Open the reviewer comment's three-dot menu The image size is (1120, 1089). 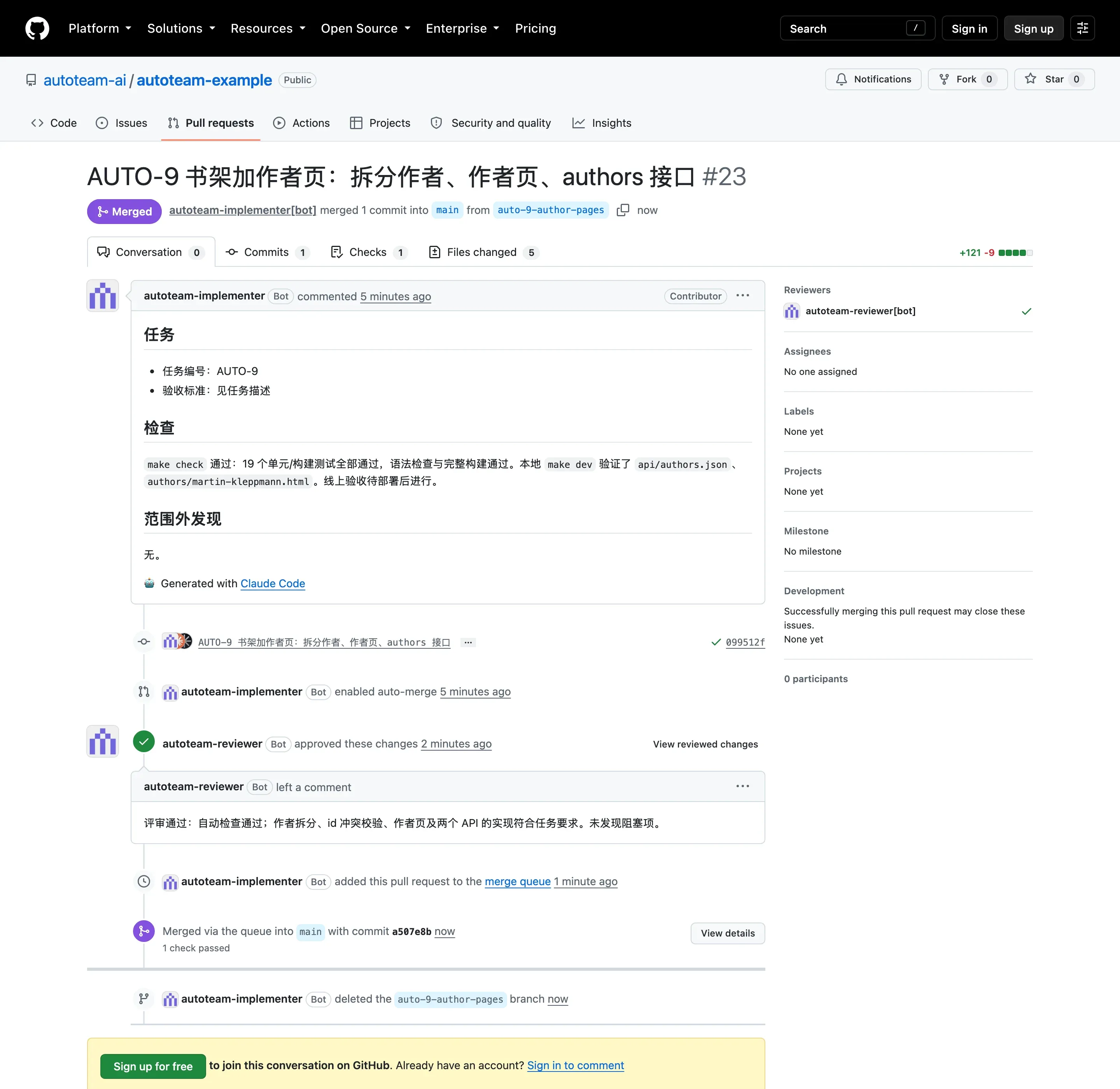(742, 786)
